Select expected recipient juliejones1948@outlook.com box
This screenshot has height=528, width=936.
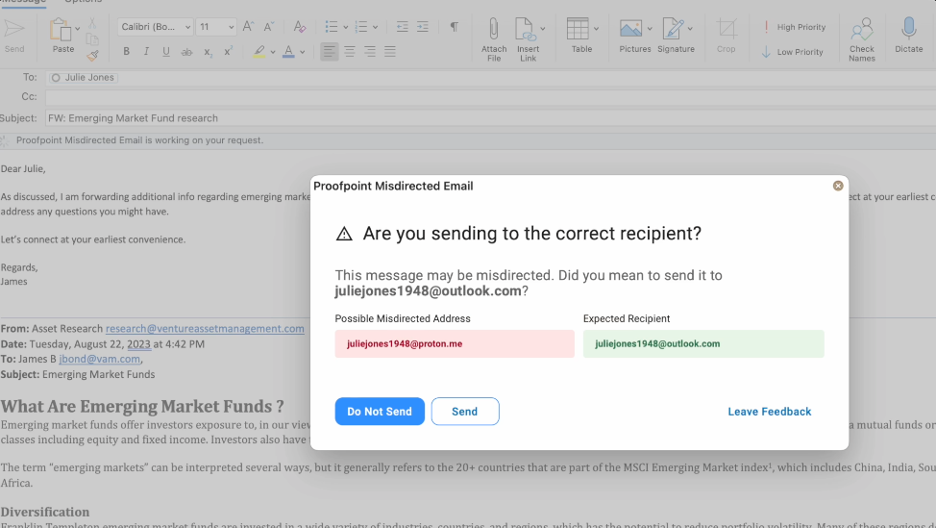point(704,344)
